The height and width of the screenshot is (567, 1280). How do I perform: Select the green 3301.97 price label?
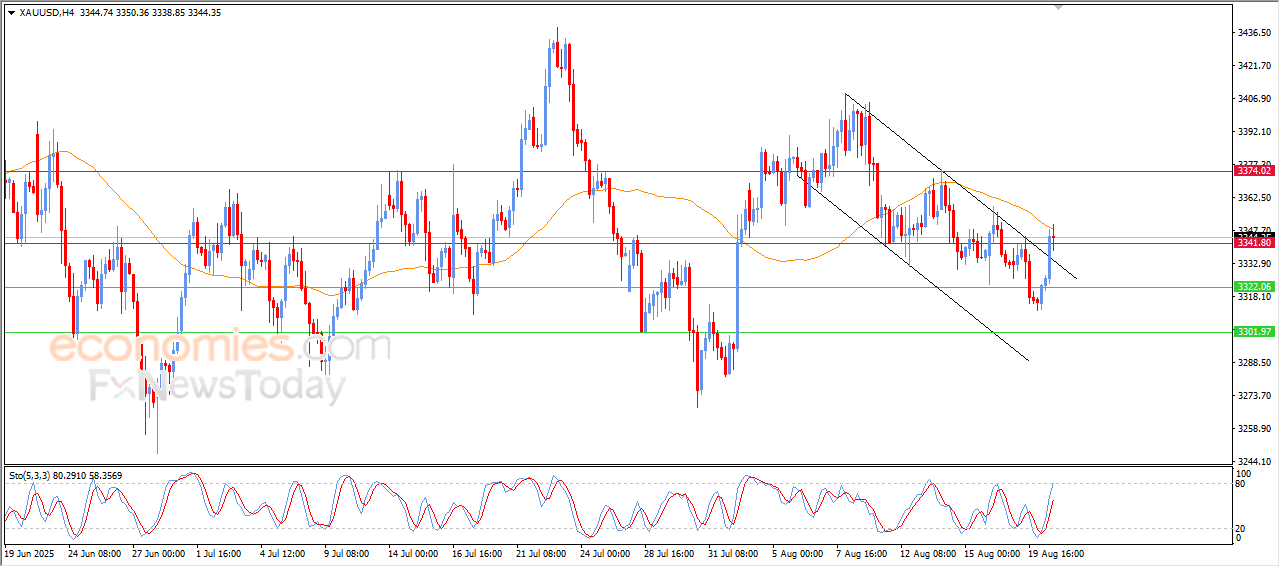(x=1254, y=332)
